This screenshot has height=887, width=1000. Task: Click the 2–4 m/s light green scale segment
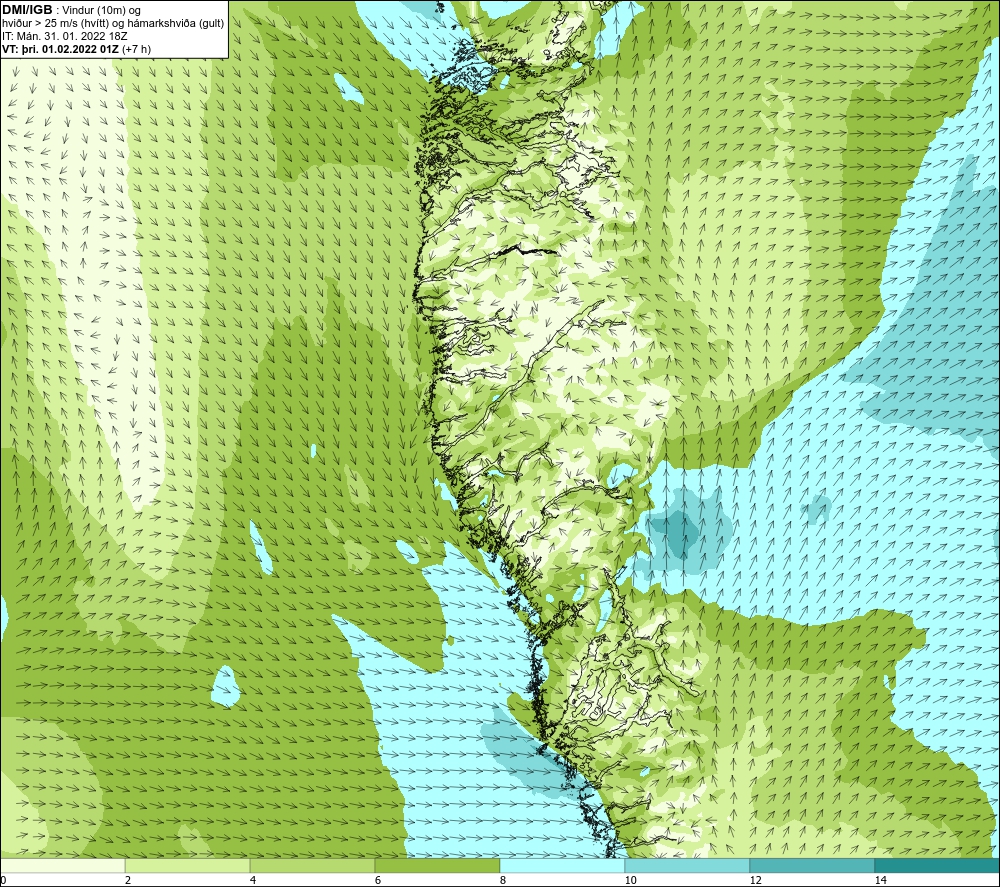[x=188, y=865]
